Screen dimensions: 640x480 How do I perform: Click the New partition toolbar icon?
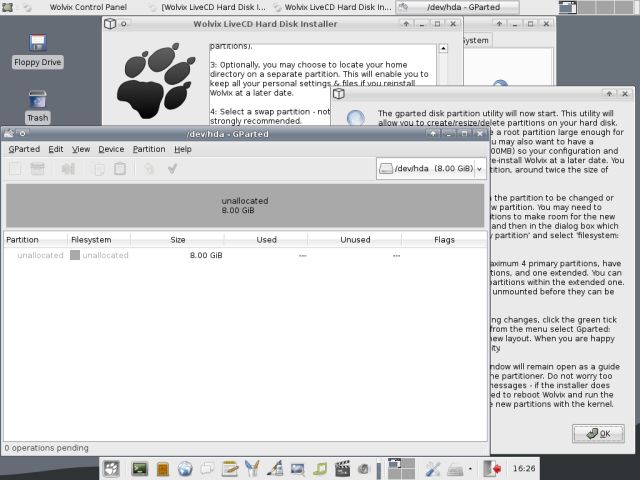(x=16, y=169)
